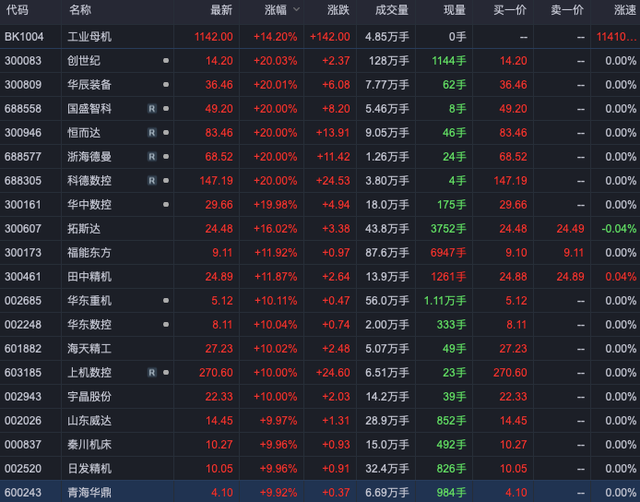640x502 pixels.
Task: Sort by the 涨跌 column header
Action: 338,10
